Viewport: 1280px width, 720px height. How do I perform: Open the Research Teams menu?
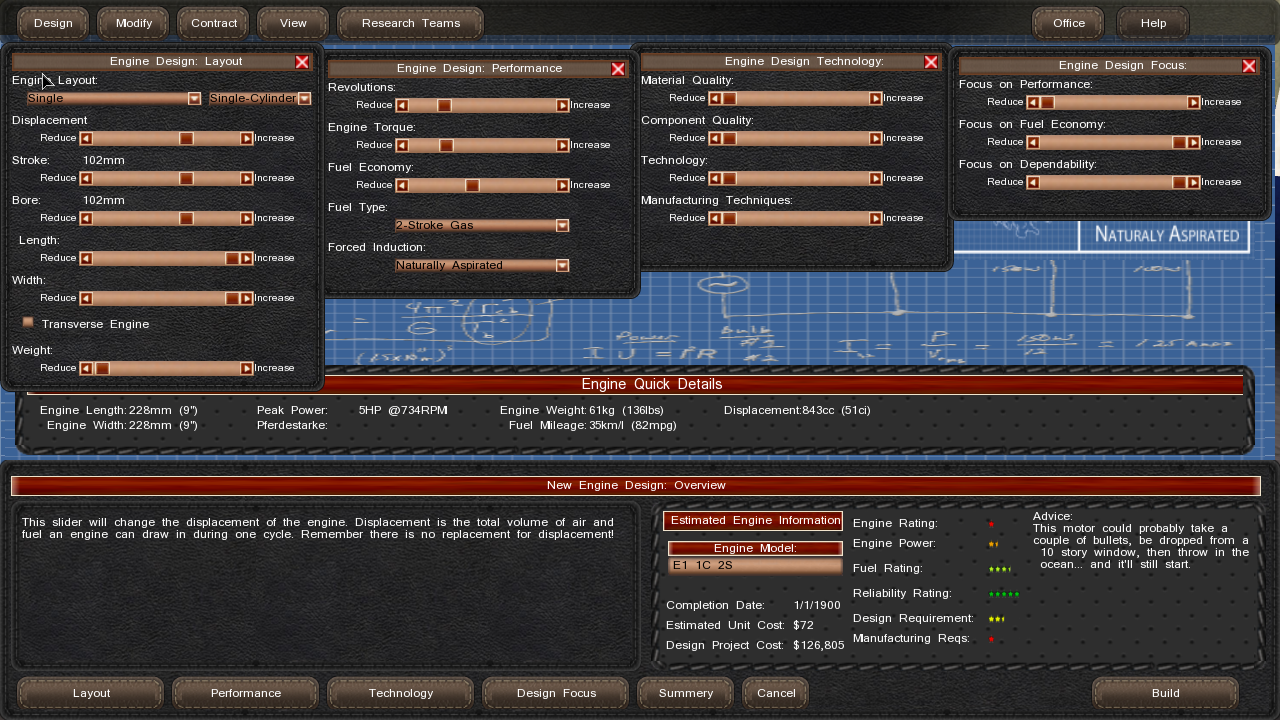[410, 23]
